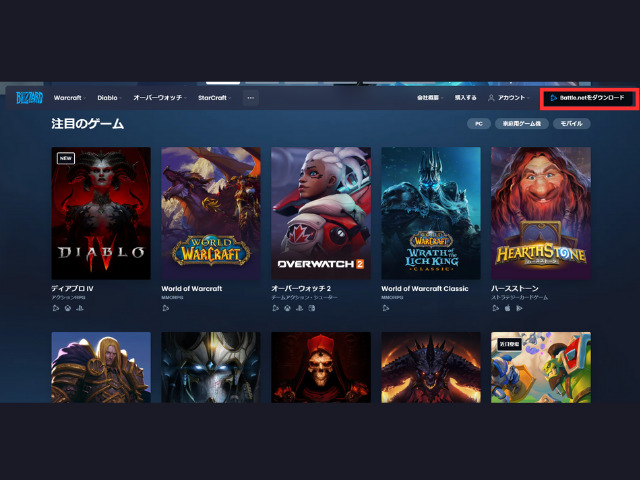Click Battle.netをダウンロード button
Screen dimensions: 640x480
(589, 98)
